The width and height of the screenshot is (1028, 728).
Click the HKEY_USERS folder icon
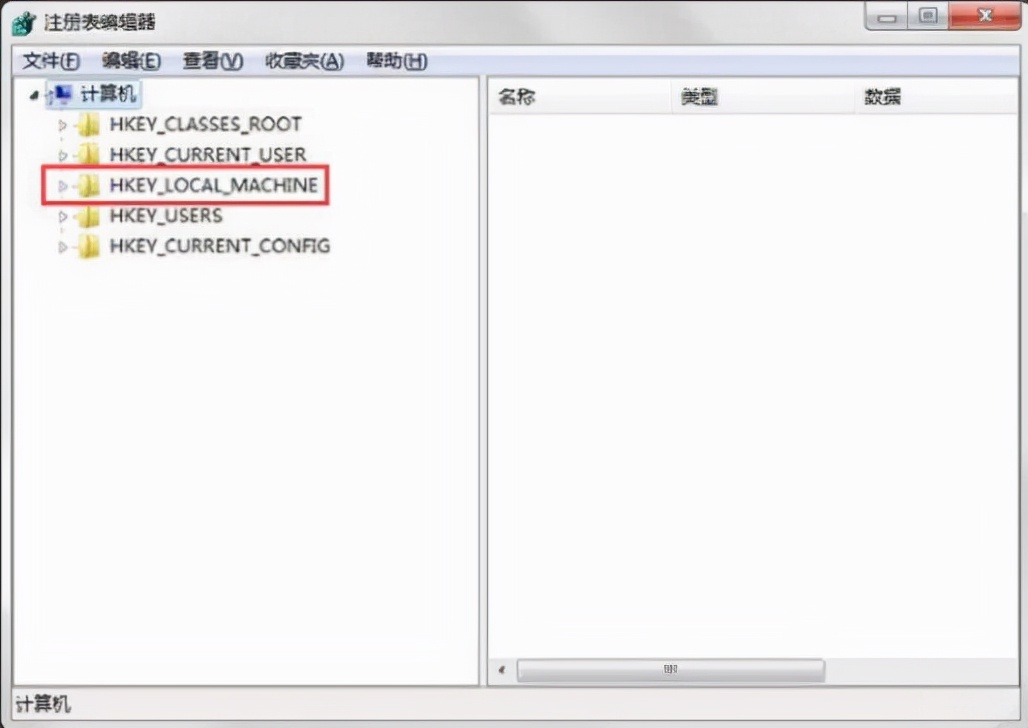(89, 216)
